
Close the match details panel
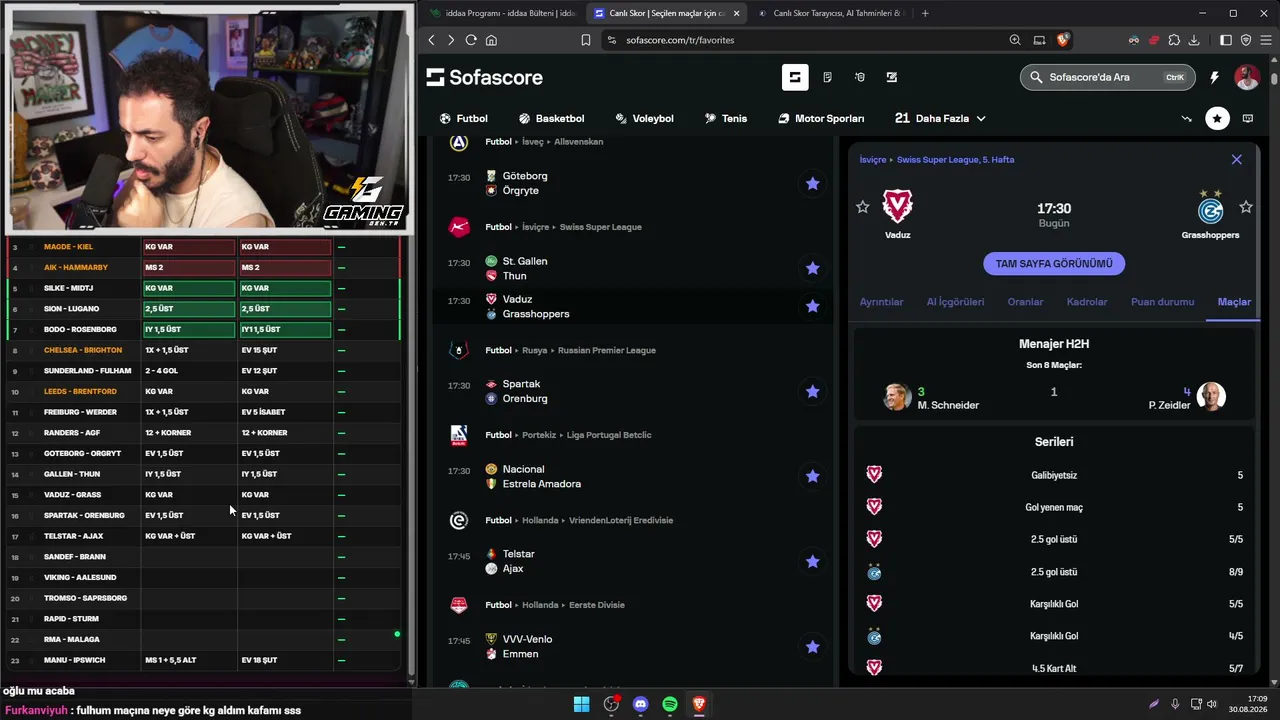point(1237,159)
